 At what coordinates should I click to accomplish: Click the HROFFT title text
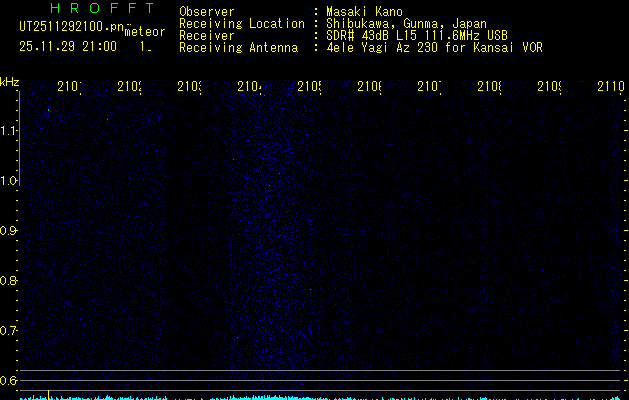click(103, 8)
